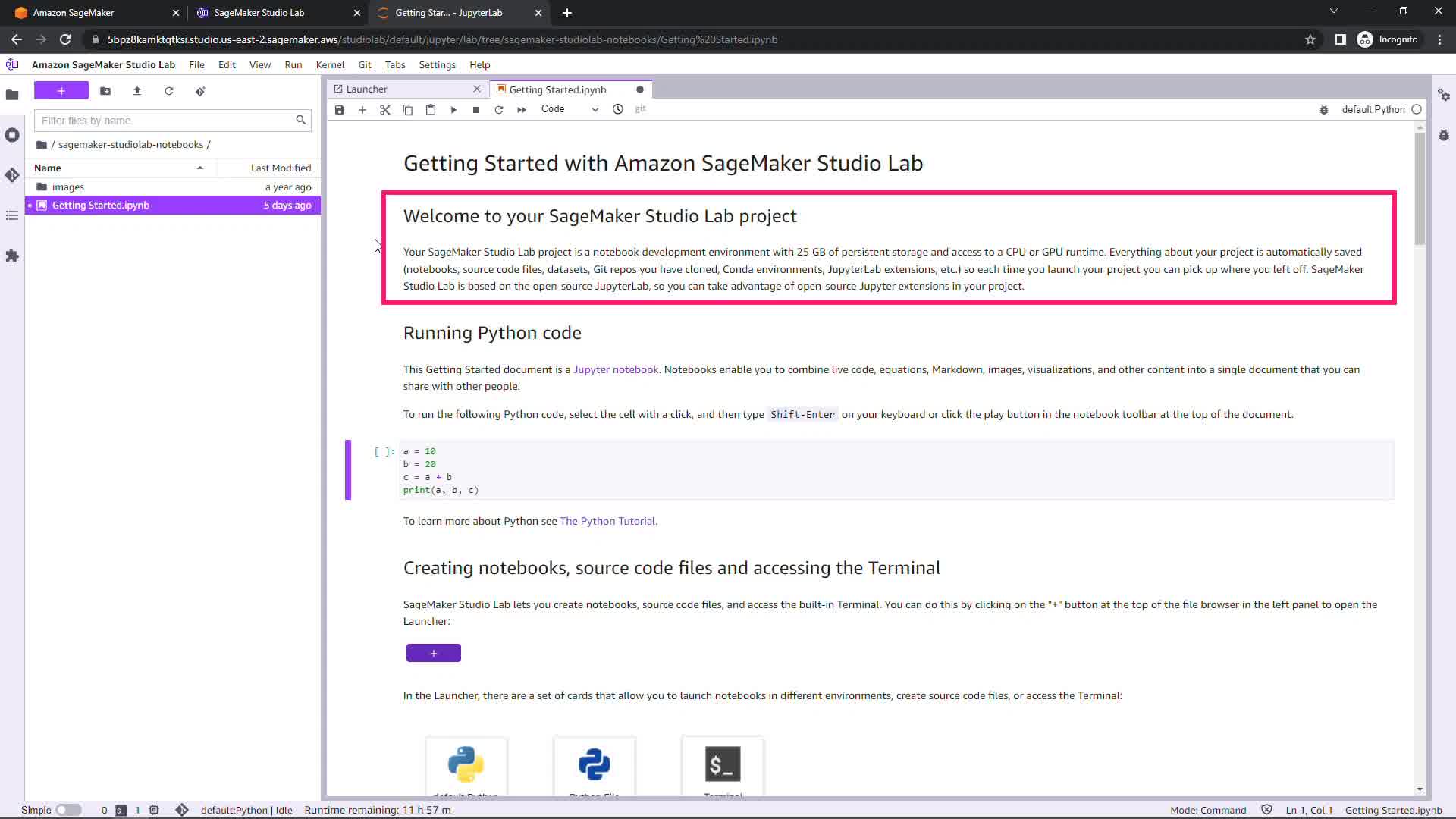Viewport: 1456px width, 819px height.
Task: Restart the kernel and run all cells
Action: pyautogui.click(x=522, y=110)
